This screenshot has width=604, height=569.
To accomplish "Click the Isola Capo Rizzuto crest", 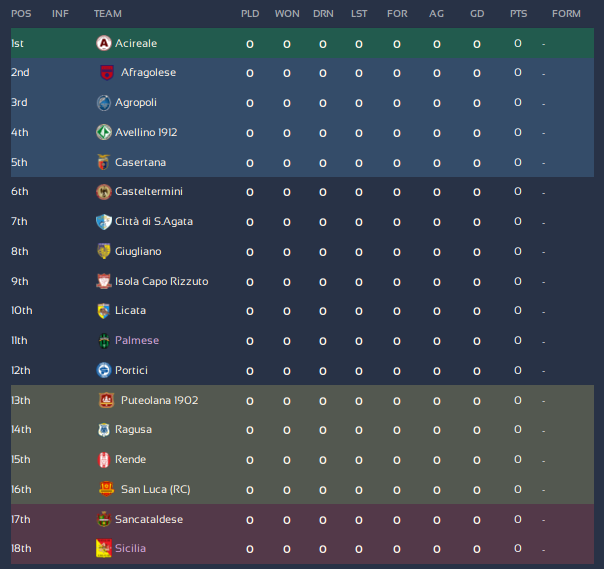I will tap(104, 281).
